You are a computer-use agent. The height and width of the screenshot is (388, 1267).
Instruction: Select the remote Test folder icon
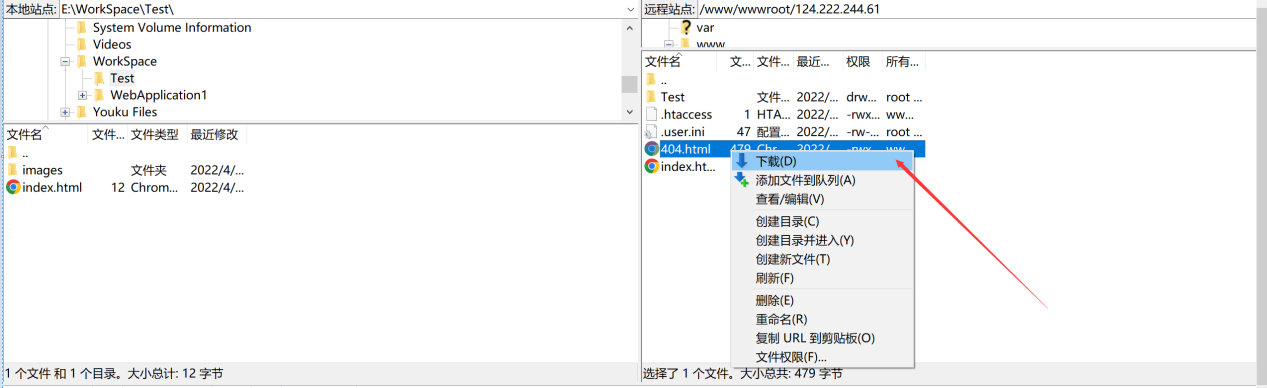[650, 97]
